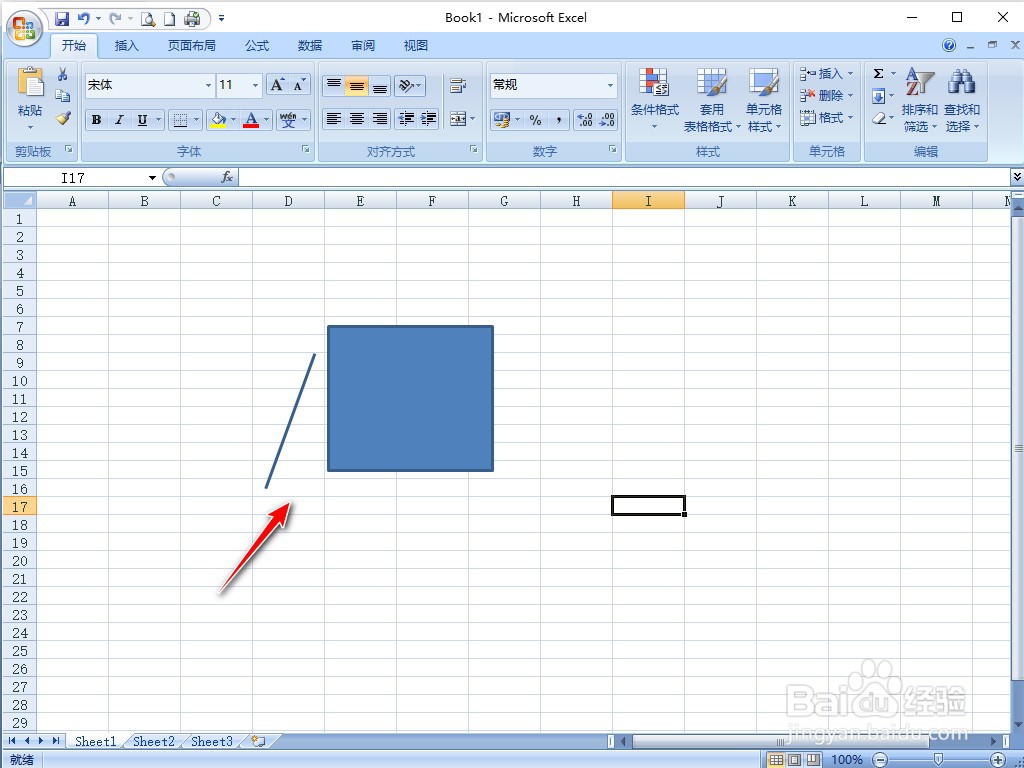Select the blue rectangle shape
This screenshot has height=768, width=1024.
click(x=410, y=398)
